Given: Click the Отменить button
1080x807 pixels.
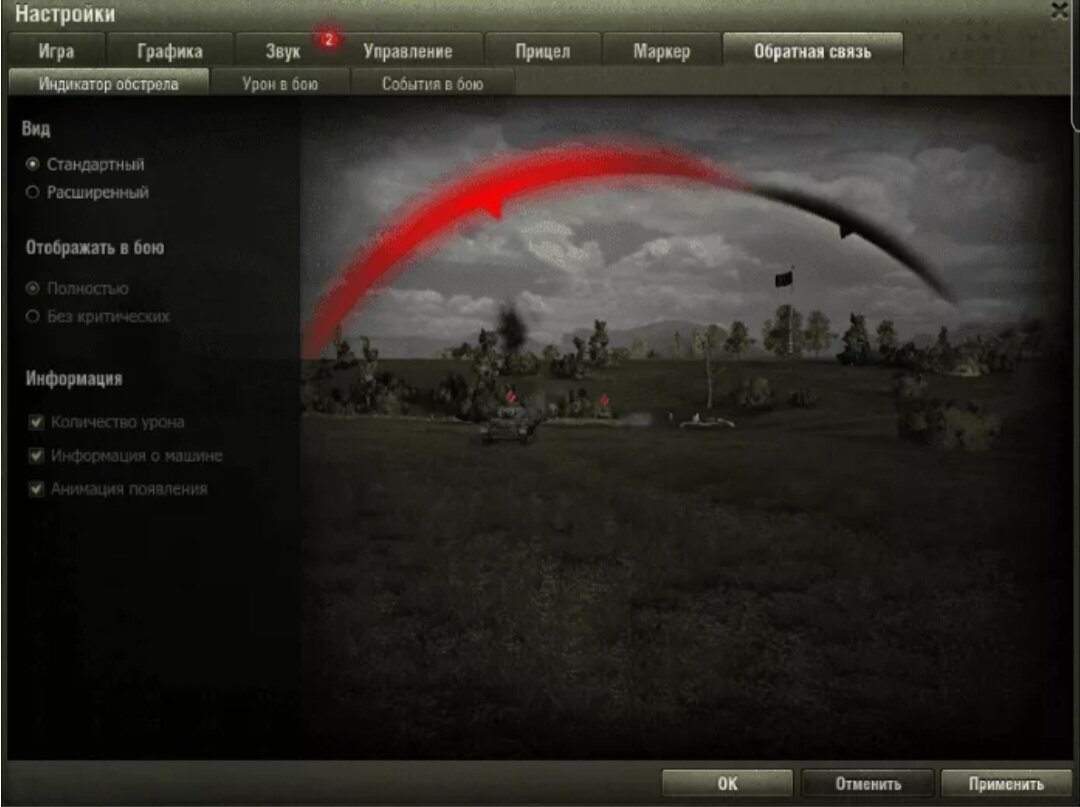Looking at the screenshot, I should click(x=868, y=784).
